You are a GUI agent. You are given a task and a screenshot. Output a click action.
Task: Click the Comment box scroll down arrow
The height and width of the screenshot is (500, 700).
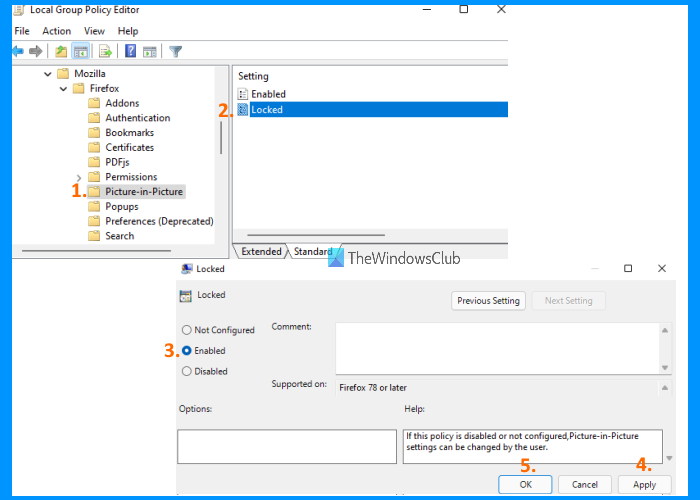coord(665,368)
